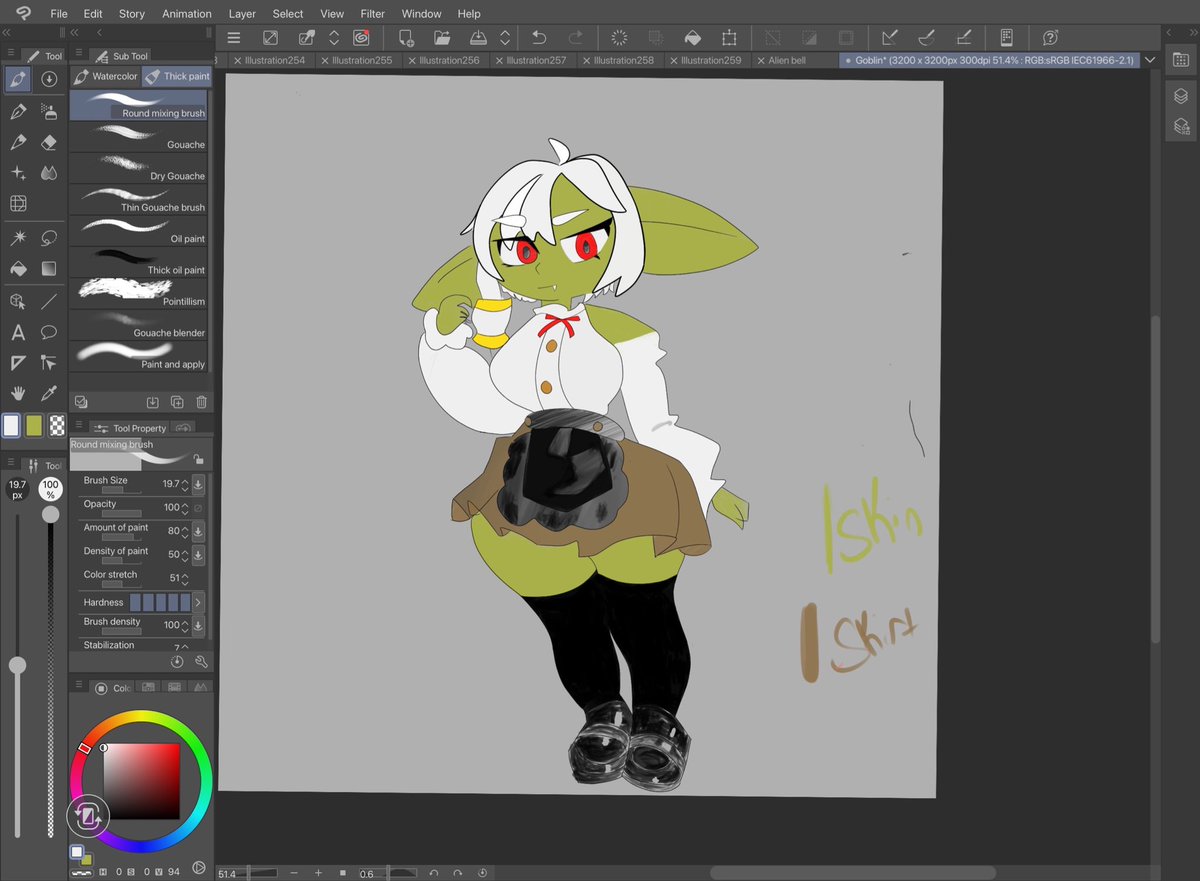Toggle Brush Size pressure dynamics button

[x=197, y=484]
